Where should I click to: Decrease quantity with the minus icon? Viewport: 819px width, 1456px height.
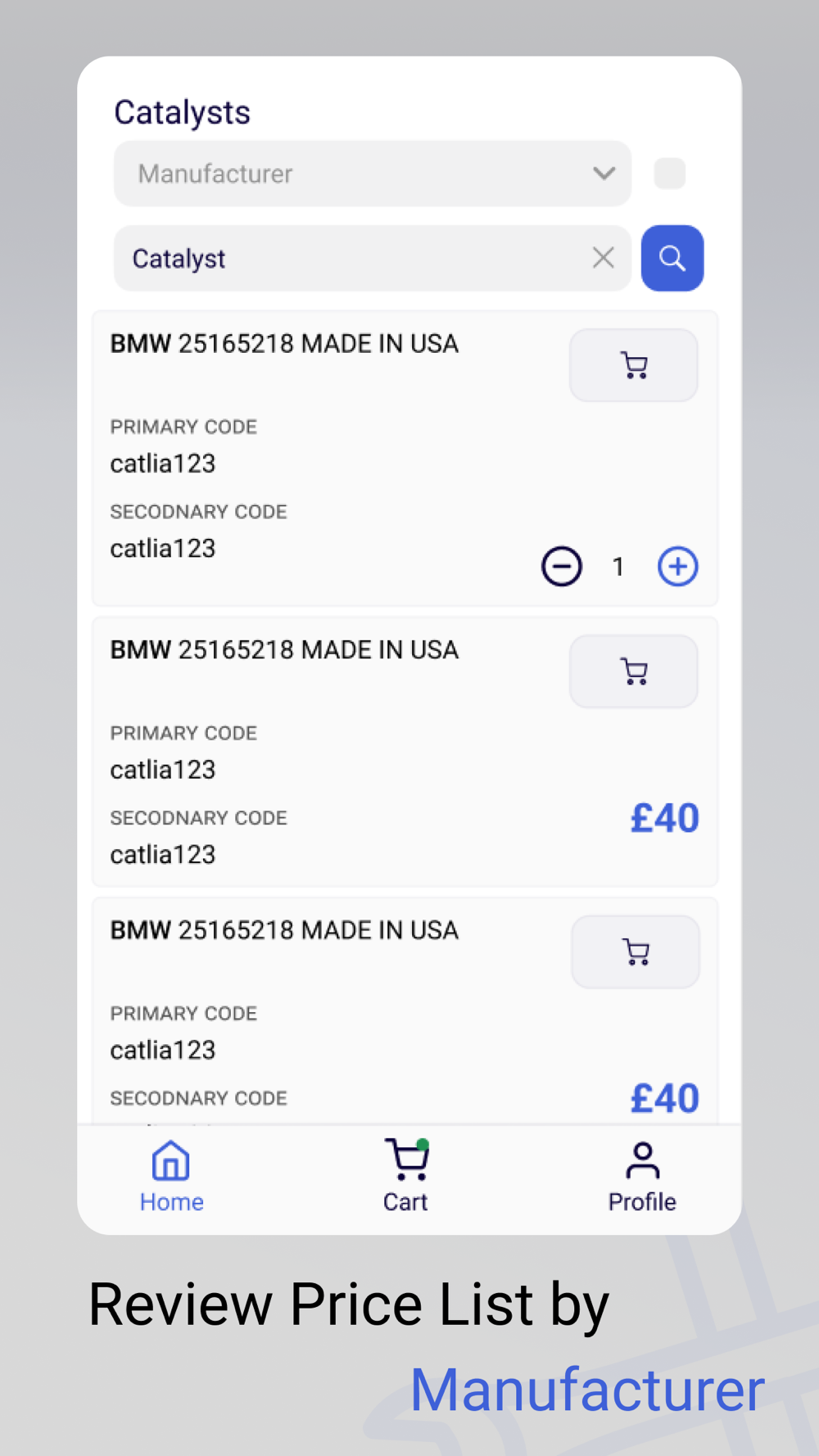[x=562, y=566]
